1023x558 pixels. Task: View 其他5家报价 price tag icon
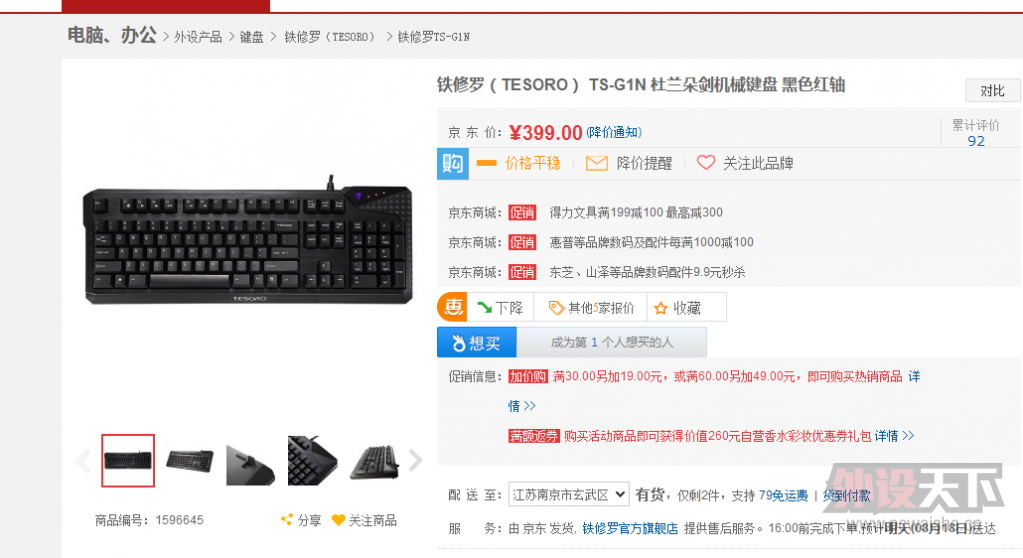[556, 308]
